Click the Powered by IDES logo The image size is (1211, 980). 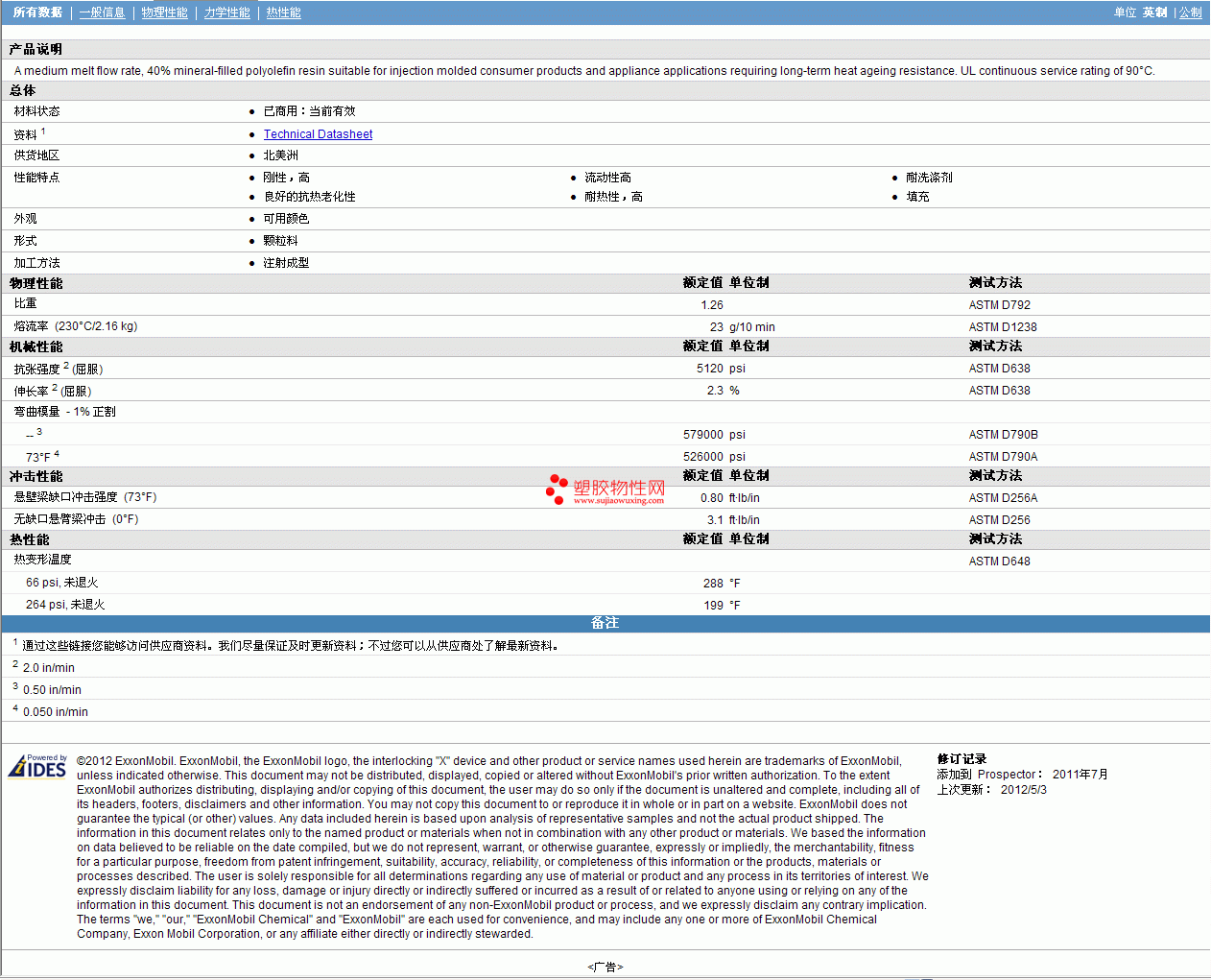point(37,766)
